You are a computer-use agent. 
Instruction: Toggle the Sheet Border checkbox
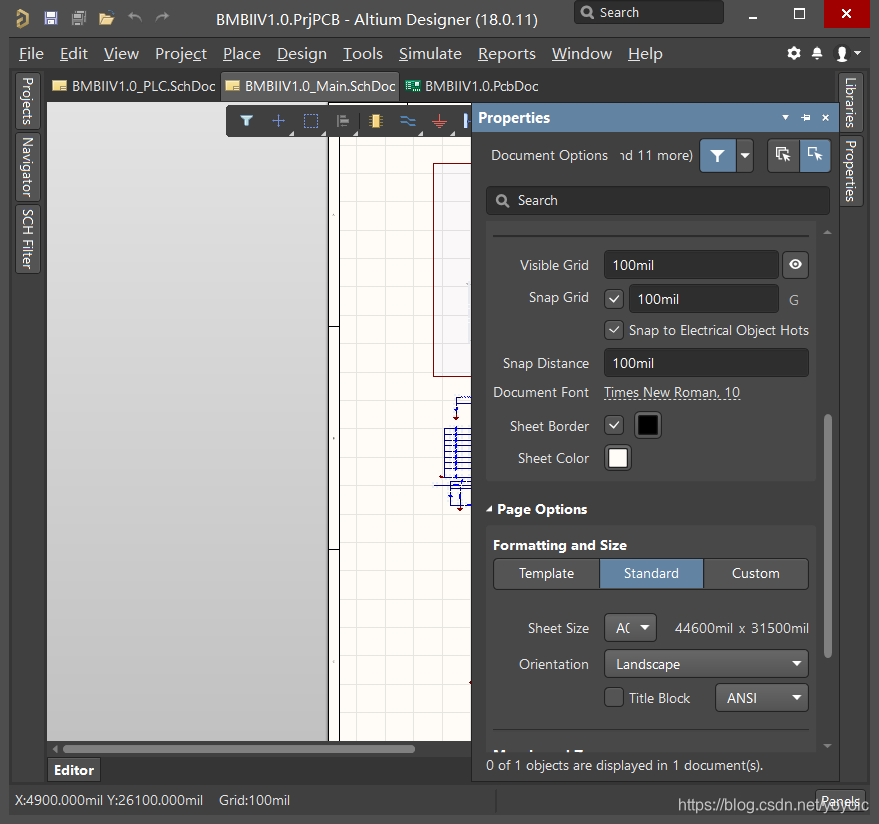[614, 425]
